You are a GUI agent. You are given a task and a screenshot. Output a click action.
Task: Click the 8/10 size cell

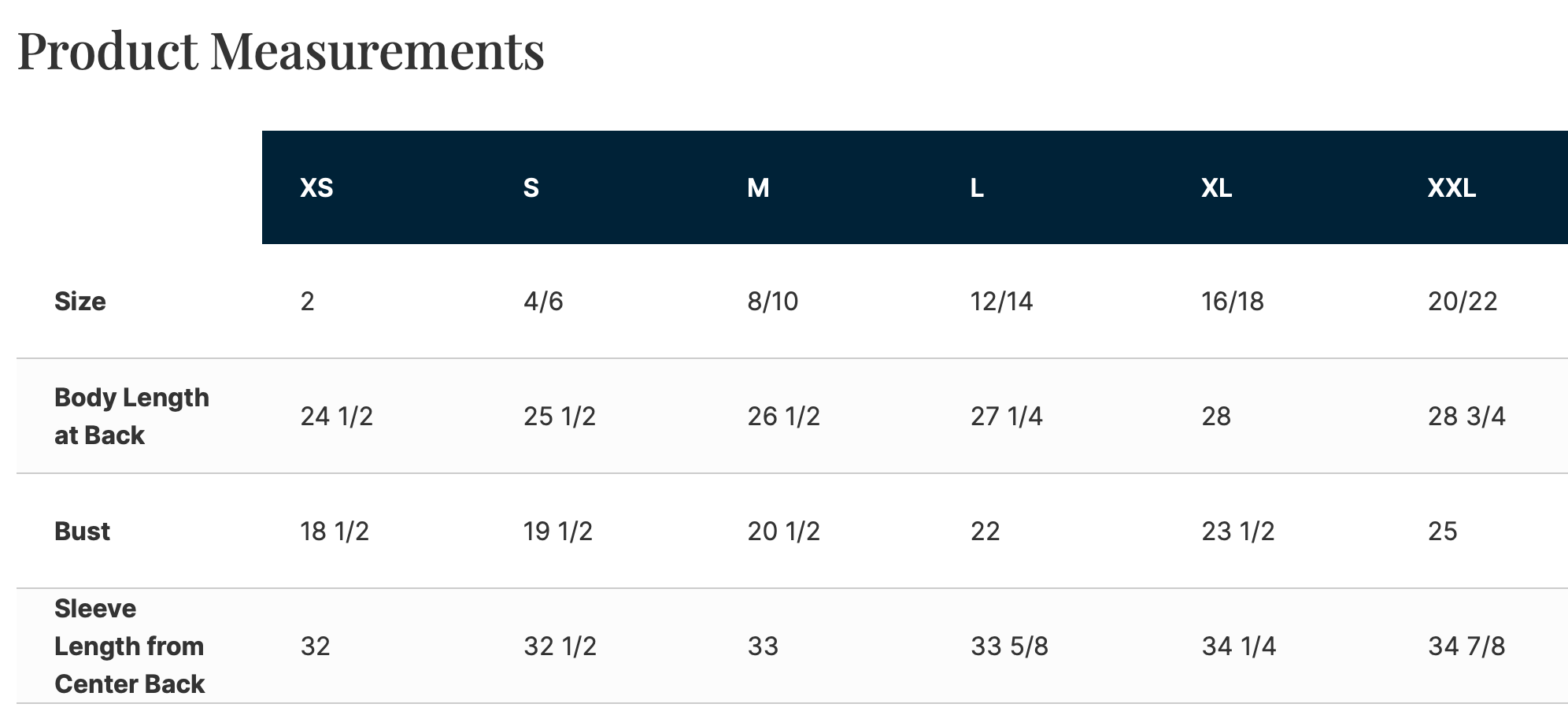click(772, 302)
